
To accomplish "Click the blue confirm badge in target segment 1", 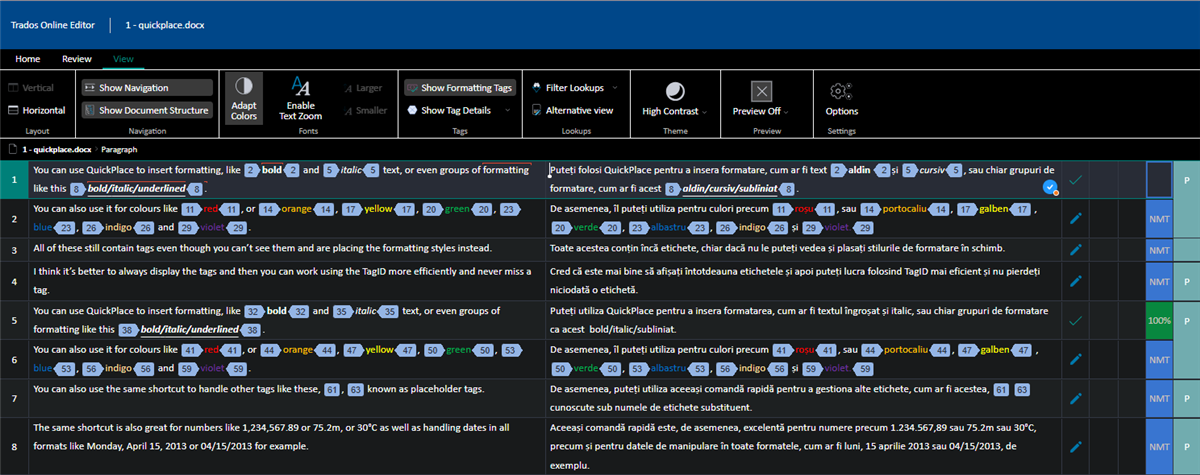I will 1048,187.
